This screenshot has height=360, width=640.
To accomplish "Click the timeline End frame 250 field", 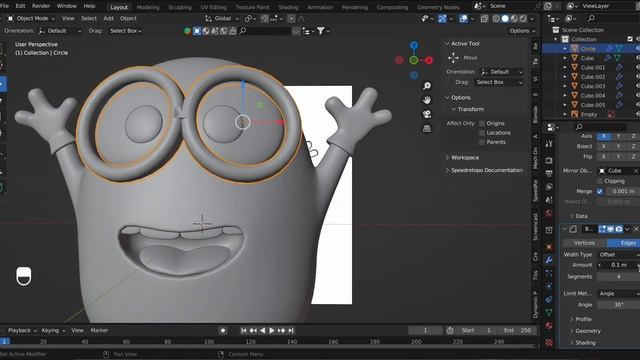I will click(x=517, y=330).
